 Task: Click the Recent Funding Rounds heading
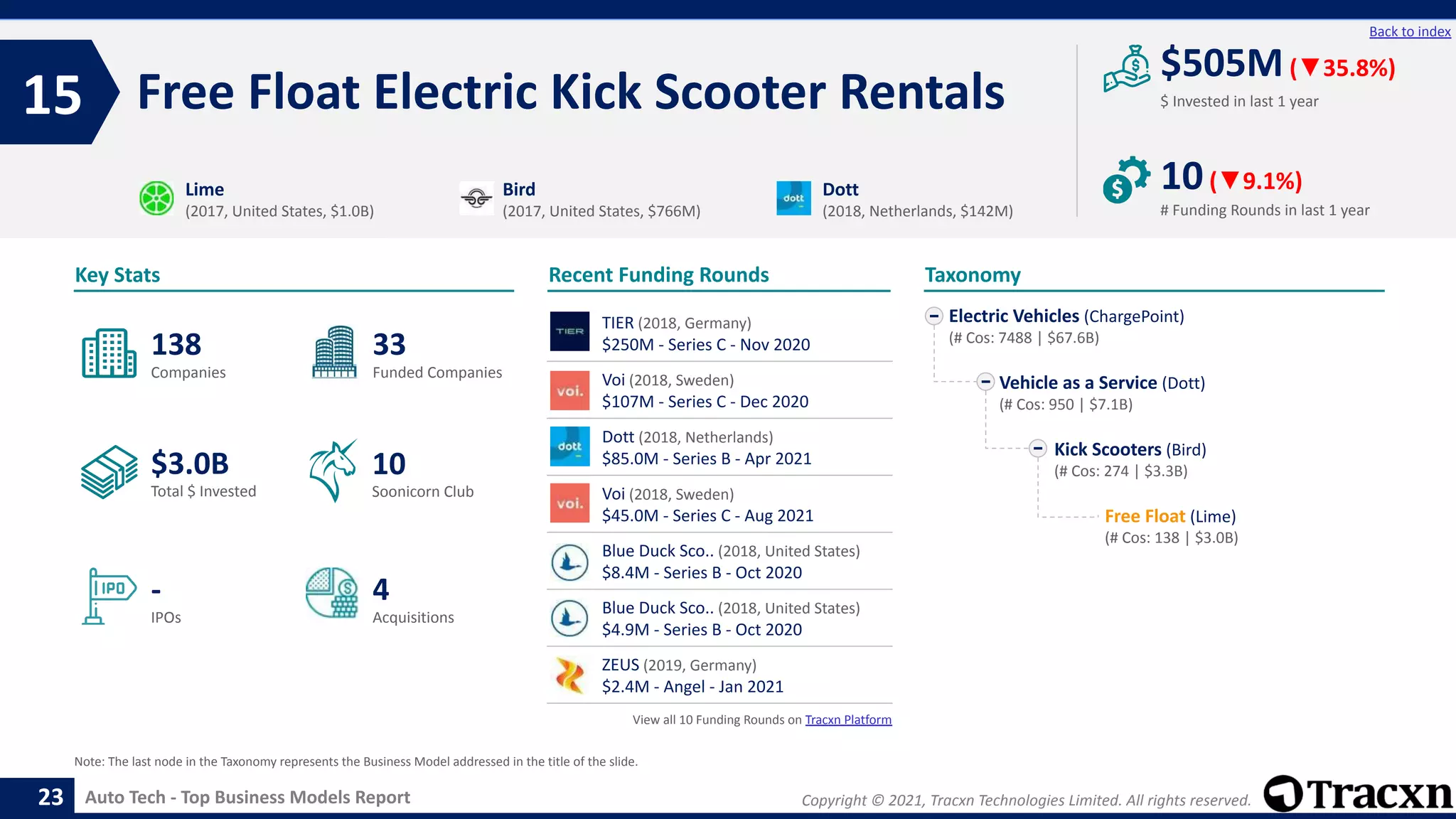[x=659, y=275]
